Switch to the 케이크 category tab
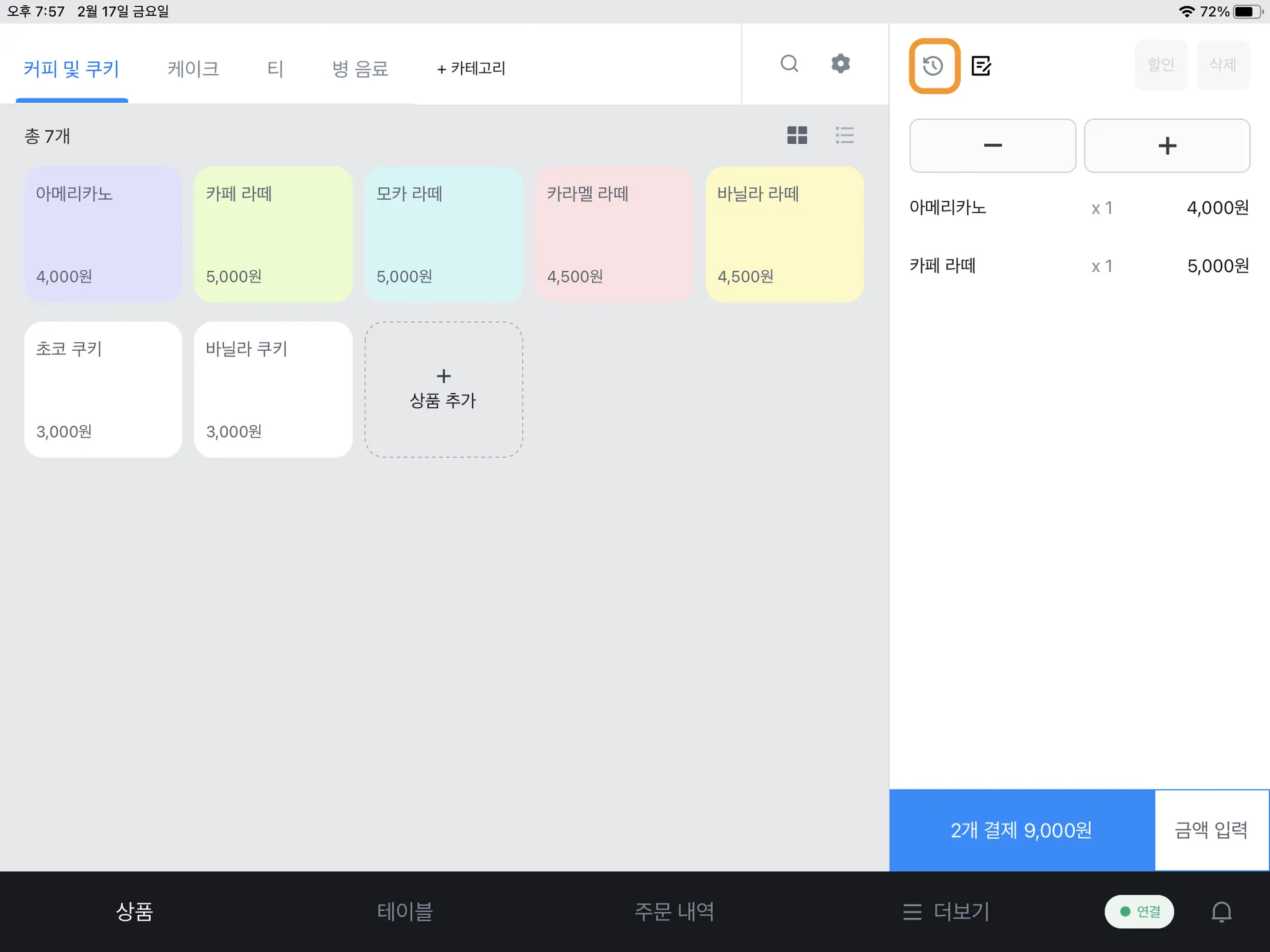 [193, 68]
